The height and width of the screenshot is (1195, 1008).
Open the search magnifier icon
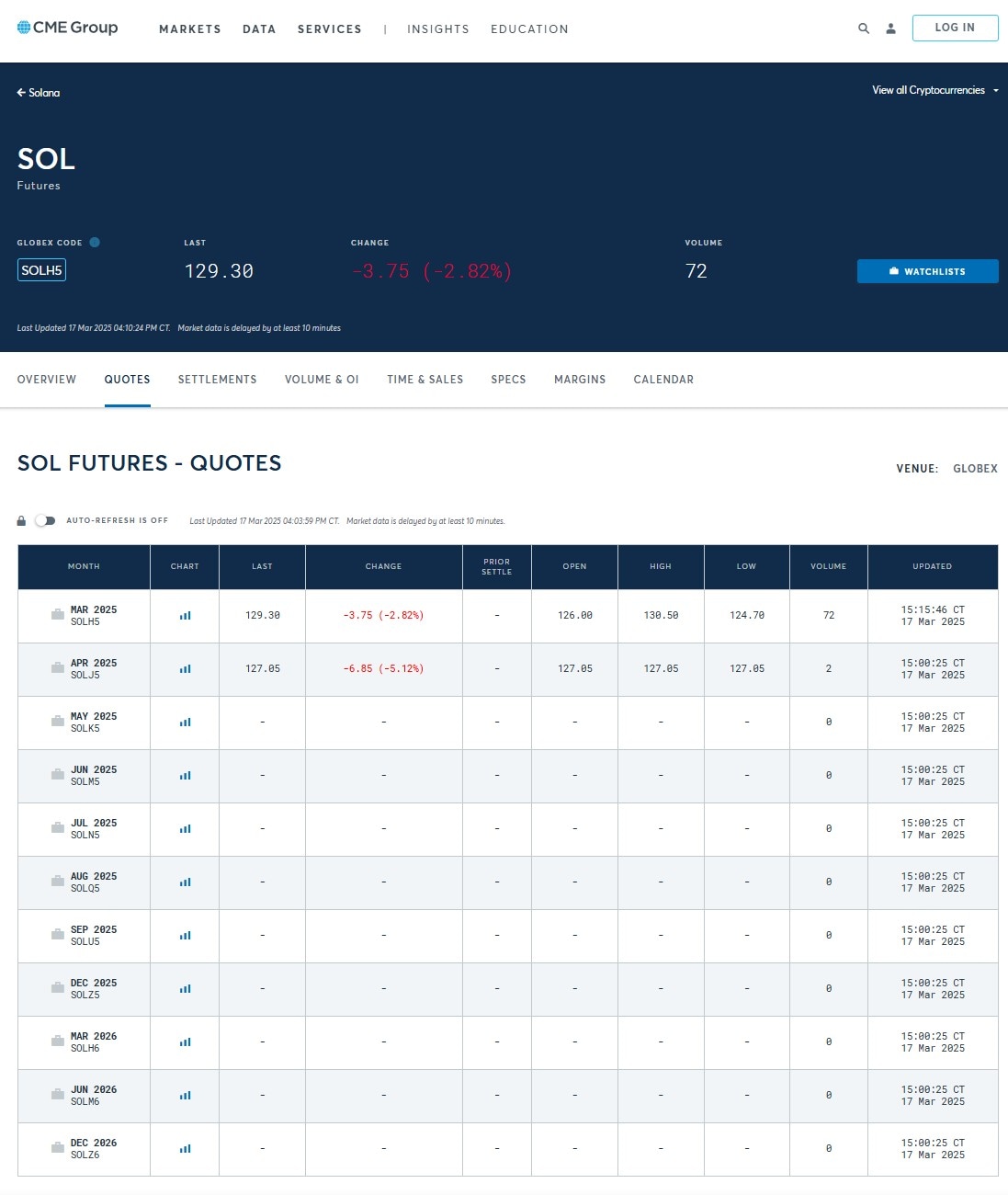864,28
